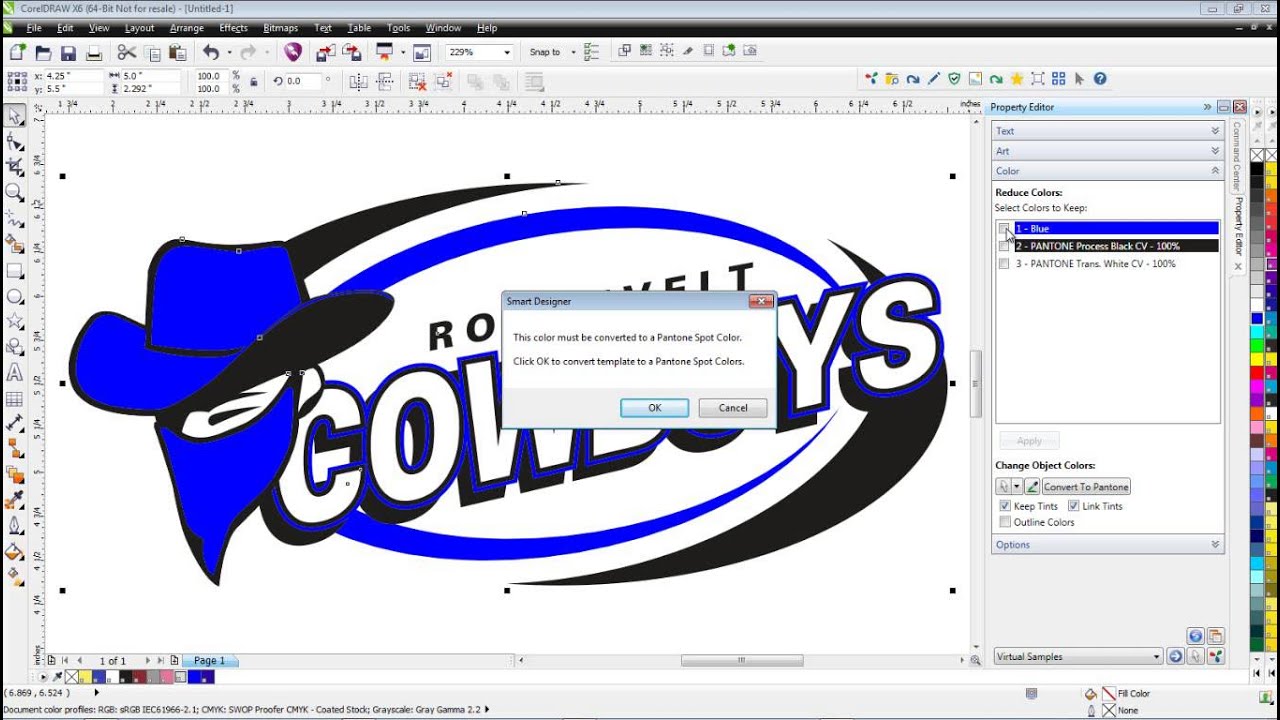Image resolution: width=1280 pixels, height=720 pixels.
Task: Undo the last action
Action: click(x=211, y=53)
